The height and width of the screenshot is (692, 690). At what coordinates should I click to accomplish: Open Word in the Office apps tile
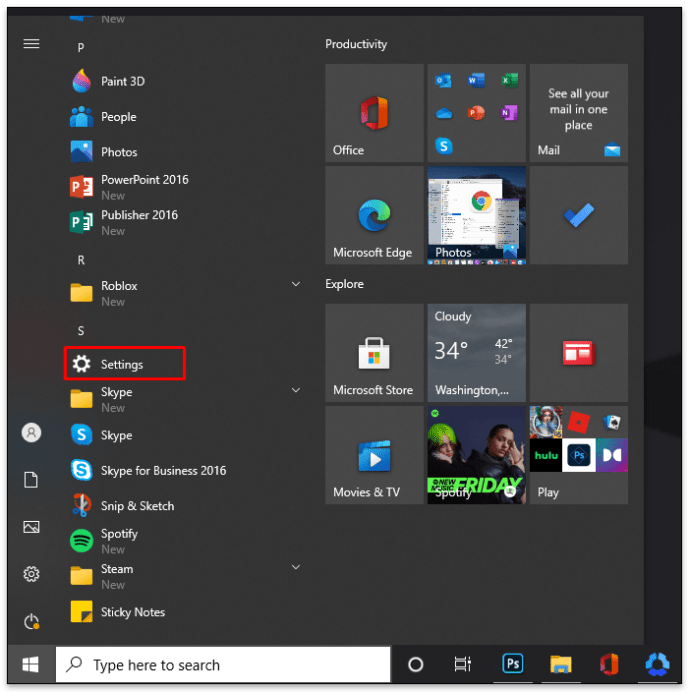click(x=476, y=81)
